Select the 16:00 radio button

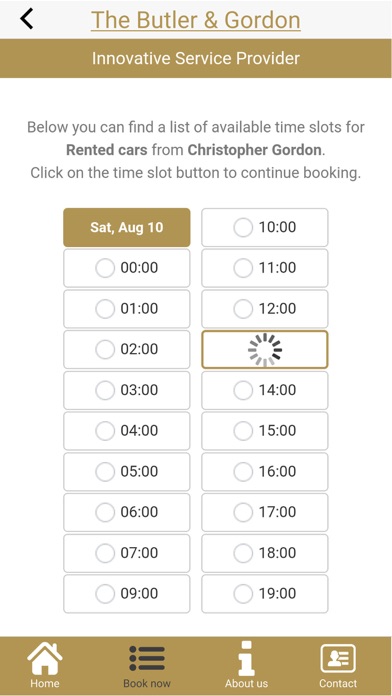pos(243,472)
